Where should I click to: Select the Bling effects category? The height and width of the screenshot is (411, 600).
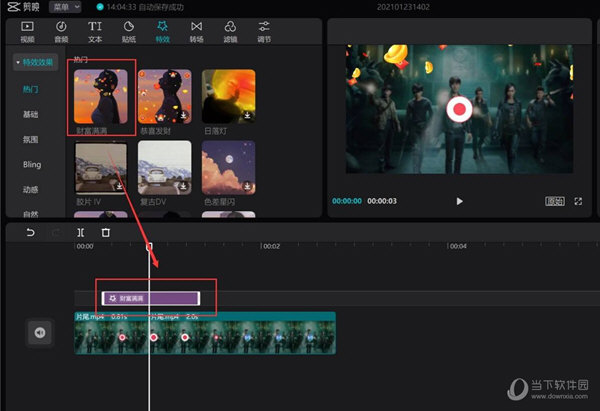(x=32, y=164)
